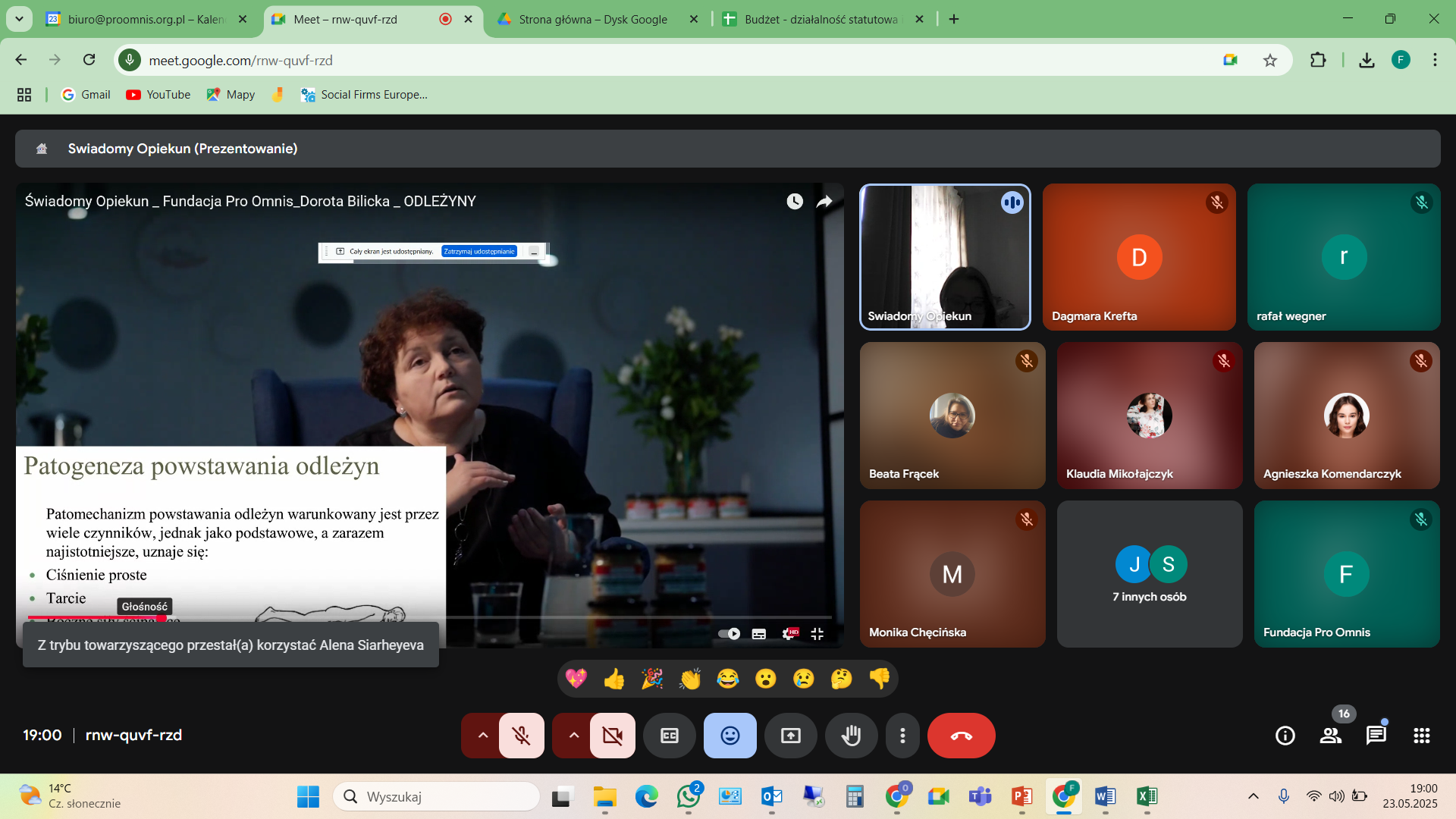Expand audio settings arrow beside microphone
Image resolution: width=1456 pixels, height=819 pixels.
[x=482, y=736]
